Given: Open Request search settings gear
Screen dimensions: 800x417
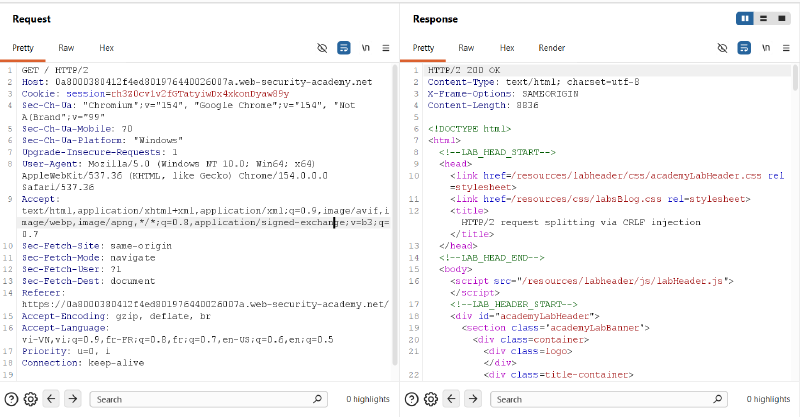Looking at the screenshot, I should tap(31, 399).
